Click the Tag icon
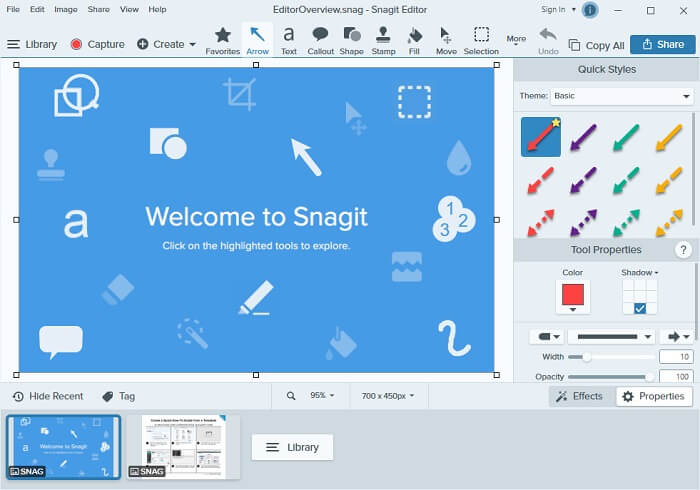Viewport: 700px width, 490px height. pyautogui.click(x=108, y=396)
